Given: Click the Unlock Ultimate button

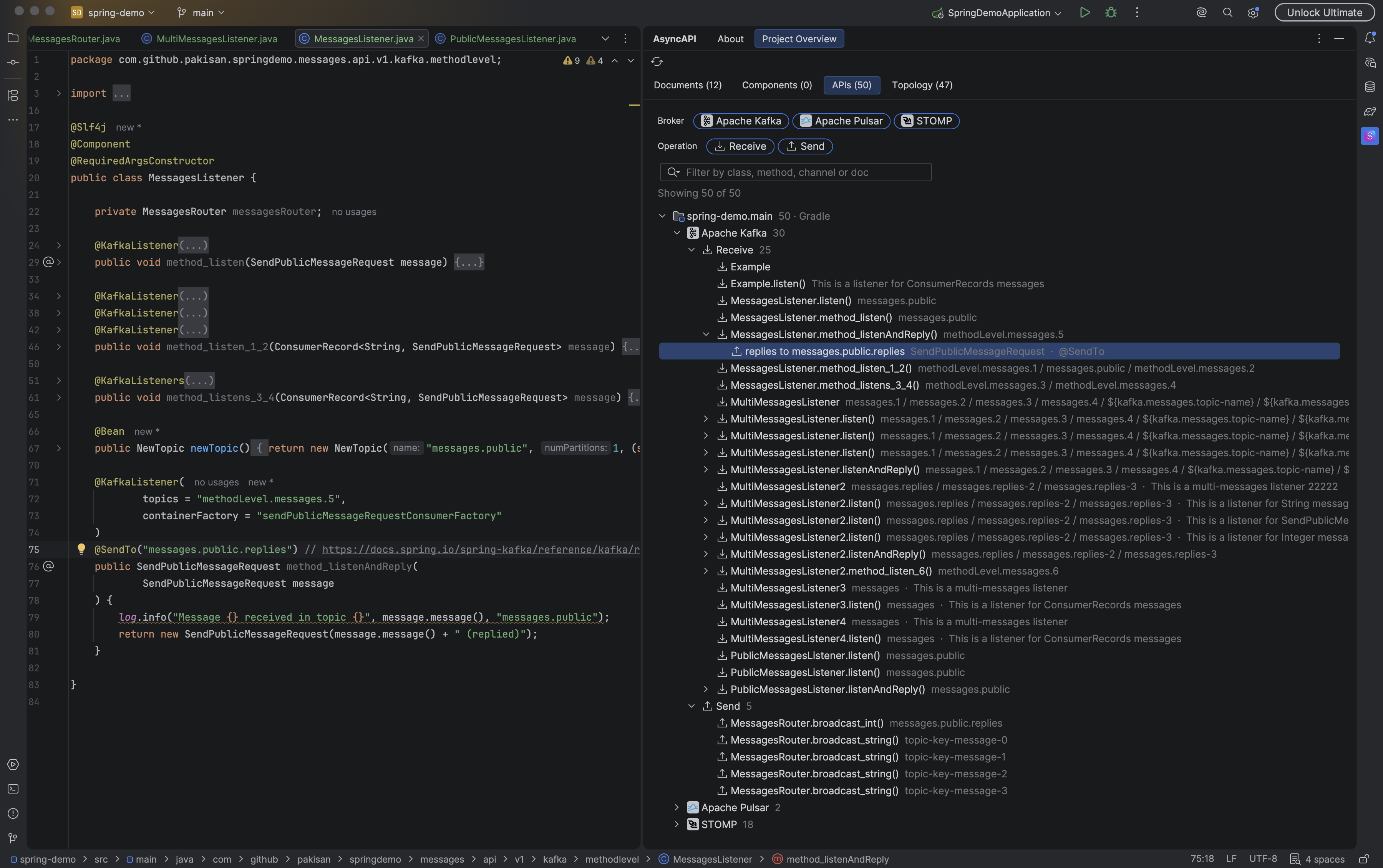Looking at the screenshot, I should point(1325,13).
